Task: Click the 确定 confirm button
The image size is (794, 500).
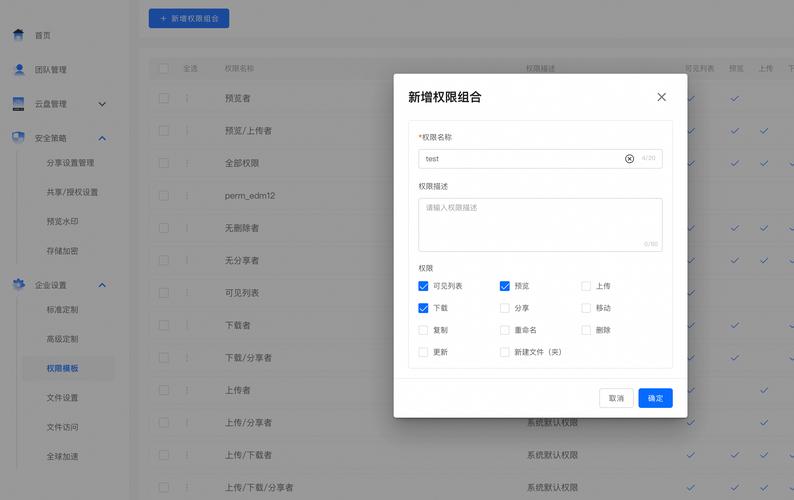Action: [x=655, y=398]
